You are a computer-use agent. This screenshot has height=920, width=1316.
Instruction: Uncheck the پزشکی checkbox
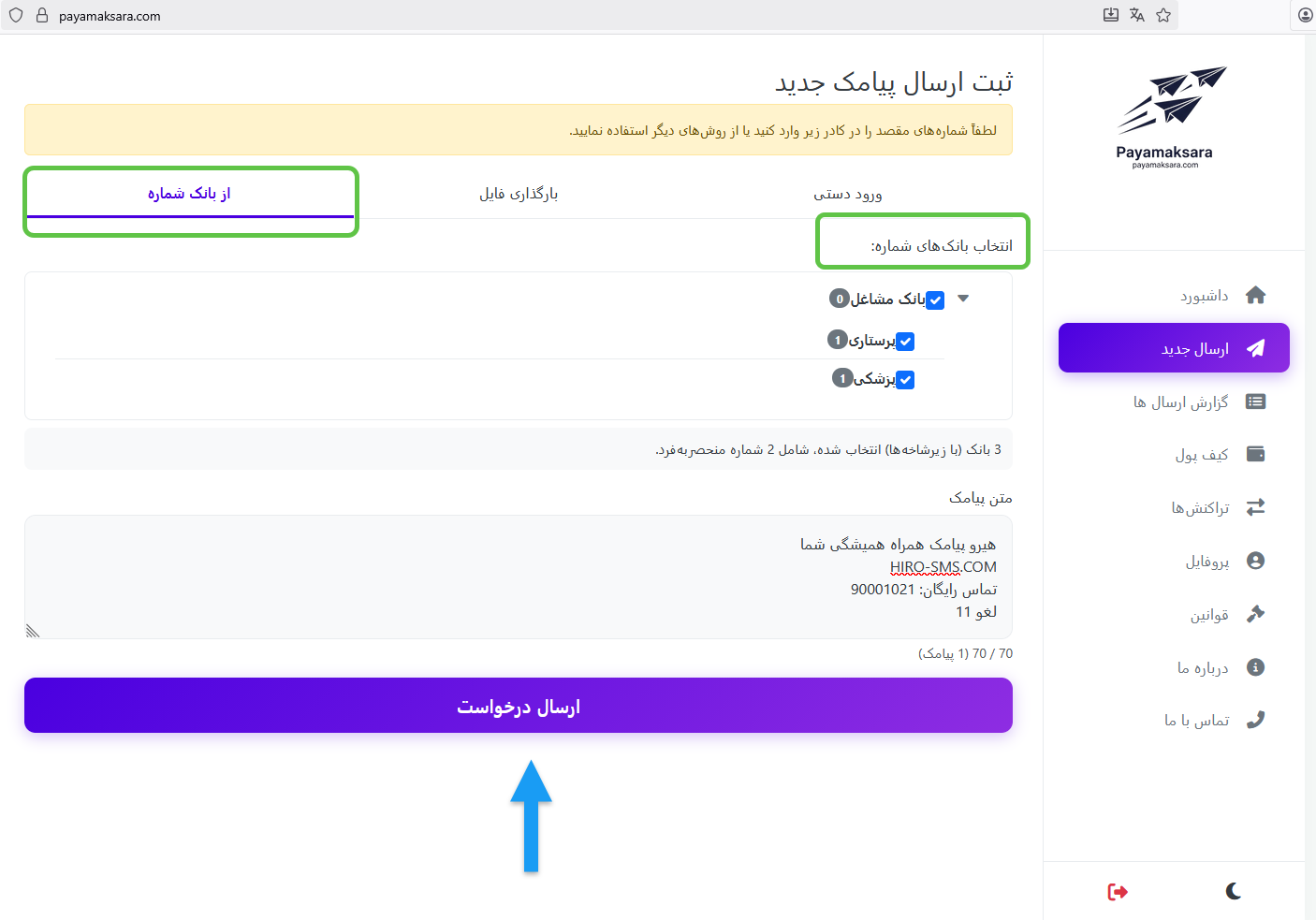[904, 380]
